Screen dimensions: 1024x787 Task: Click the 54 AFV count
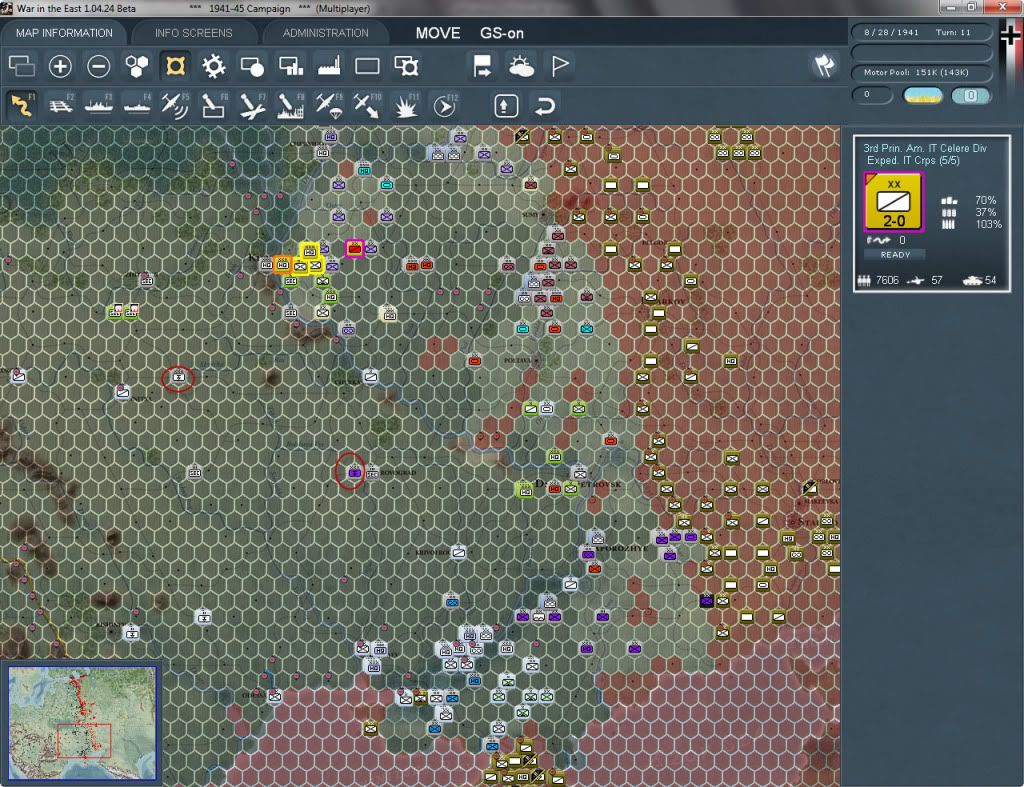click(990, 280)
